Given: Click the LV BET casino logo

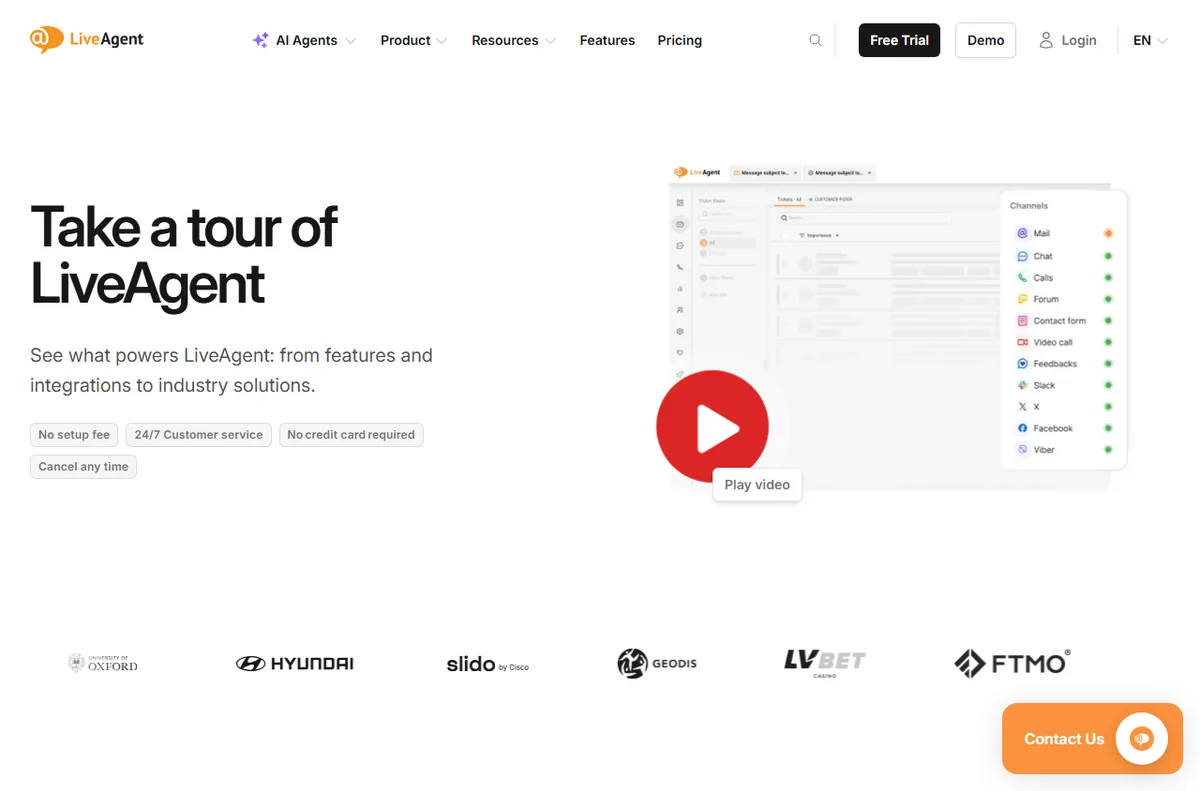Looking at the screenshot, I should pos(825,663).
